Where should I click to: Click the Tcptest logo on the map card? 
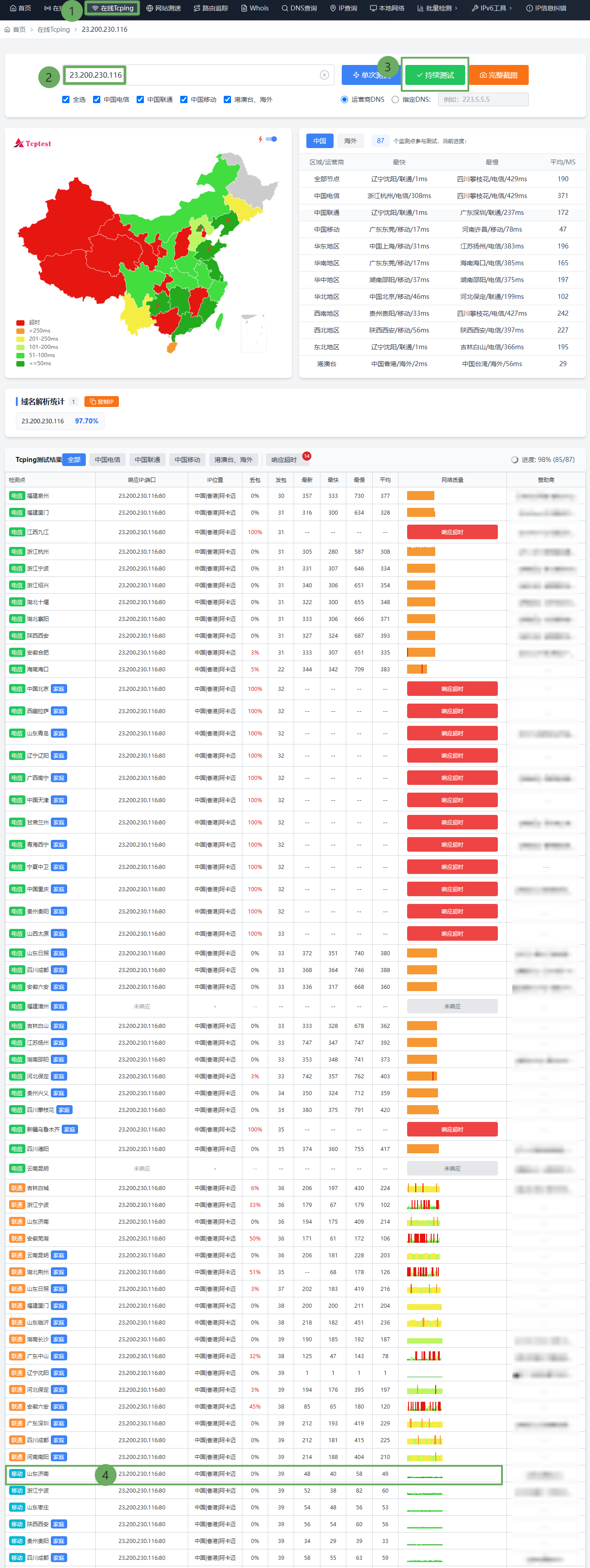click(x=33, y=144)
